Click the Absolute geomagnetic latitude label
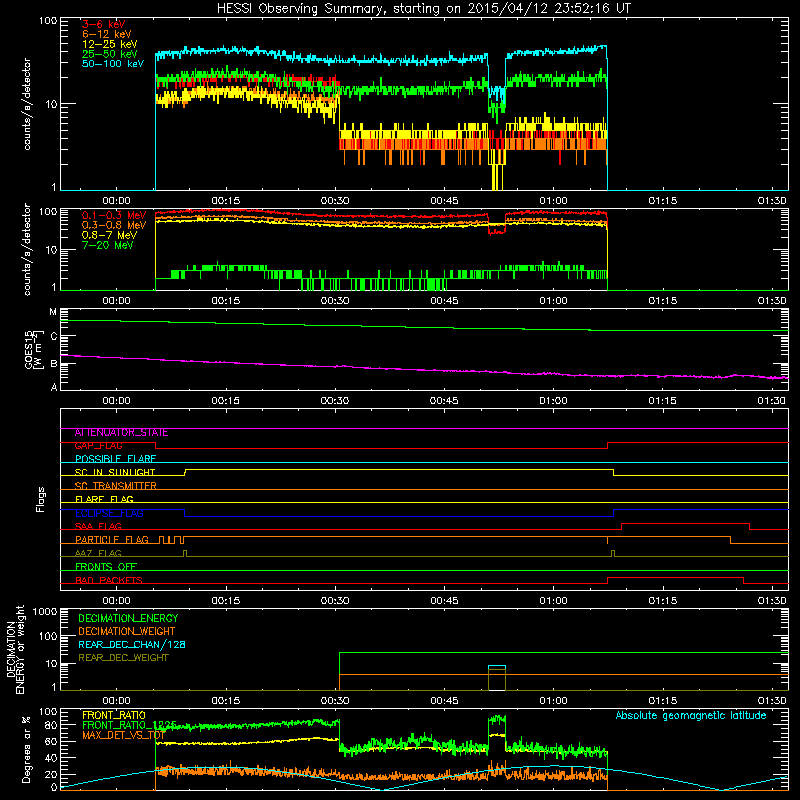Screen dimensions: 800x800 (x=691, y=716)
